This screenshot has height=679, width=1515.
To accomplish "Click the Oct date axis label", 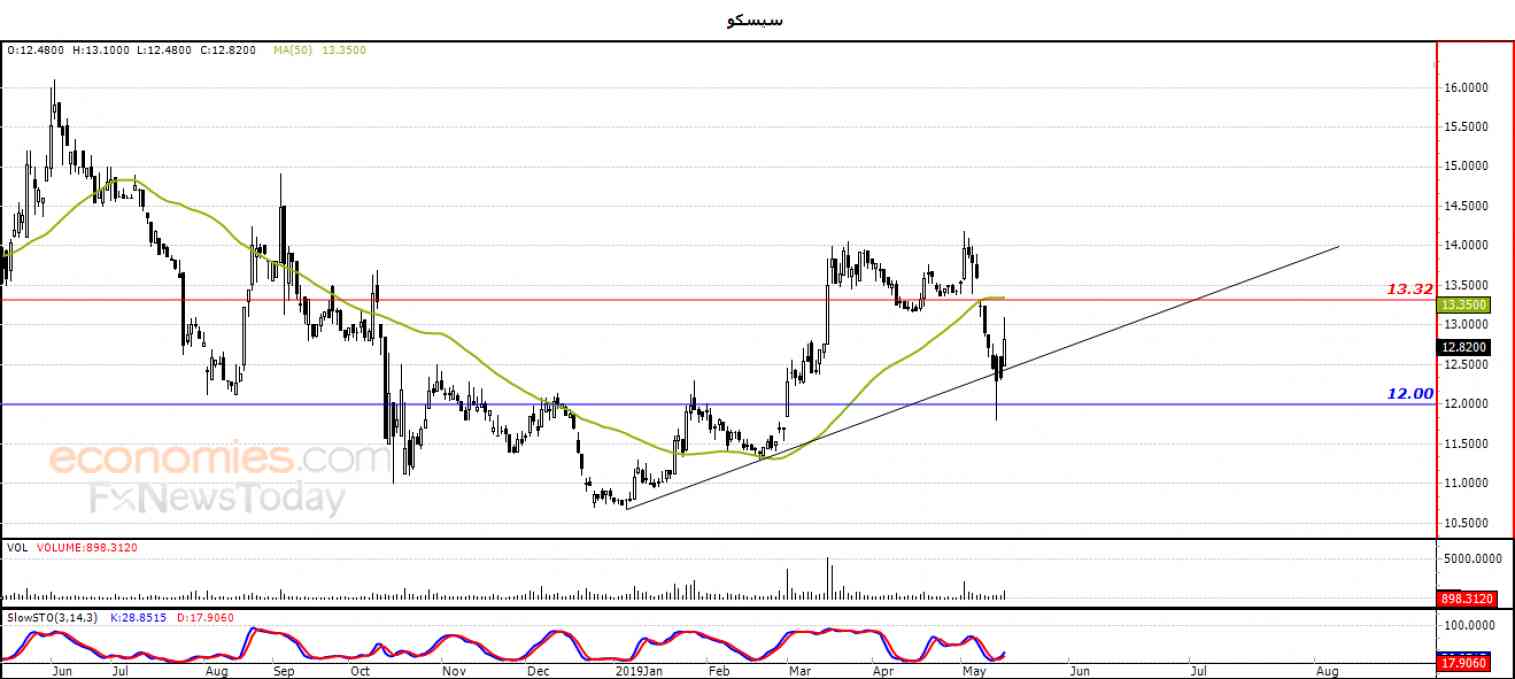I will [361, 670].
